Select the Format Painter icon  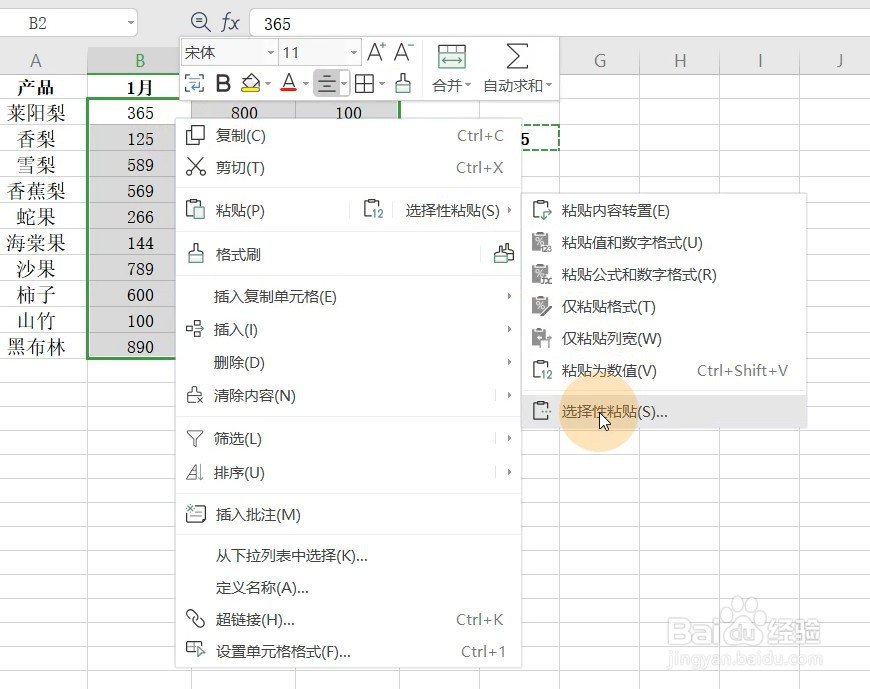point(405,84)
